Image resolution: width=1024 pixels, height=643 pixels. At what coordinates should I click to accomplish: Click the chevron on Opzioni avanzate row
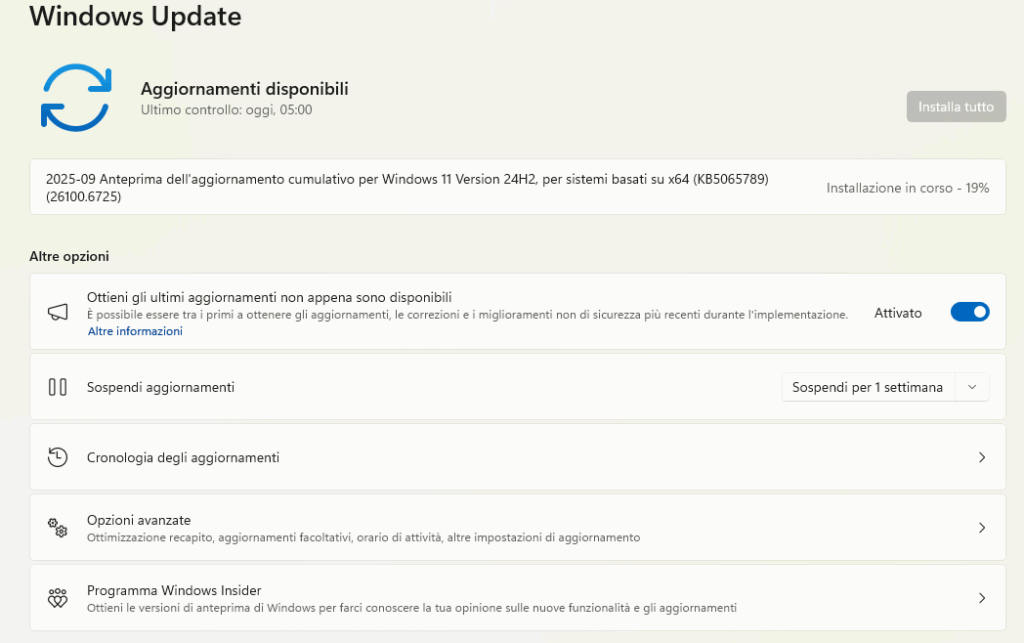(x=981, y=528)
